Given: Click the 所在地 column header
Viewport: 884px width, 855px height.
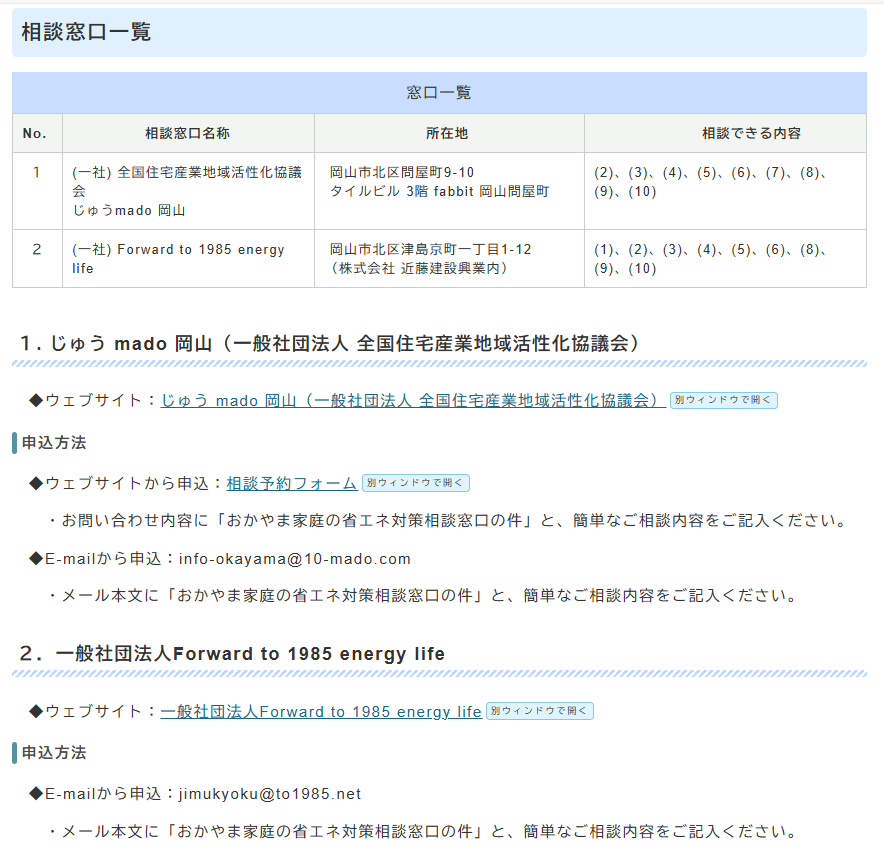Looking at the screenshot, I should pyautogui.click(x=447, y=133).
